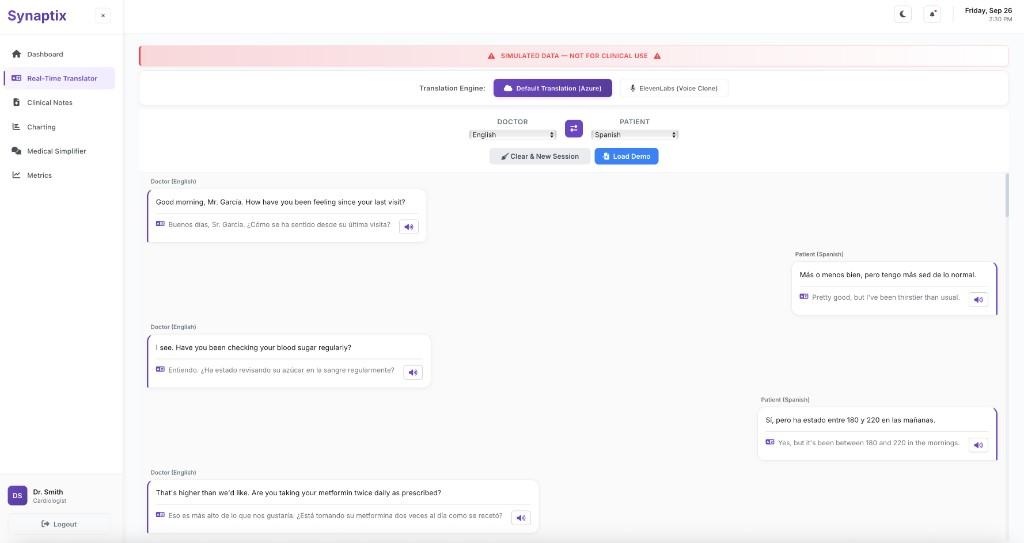The height and width of the screenshot is (543, 1024).
Task: Click the Clinical Notes document icon
Action: coord(16,103)
